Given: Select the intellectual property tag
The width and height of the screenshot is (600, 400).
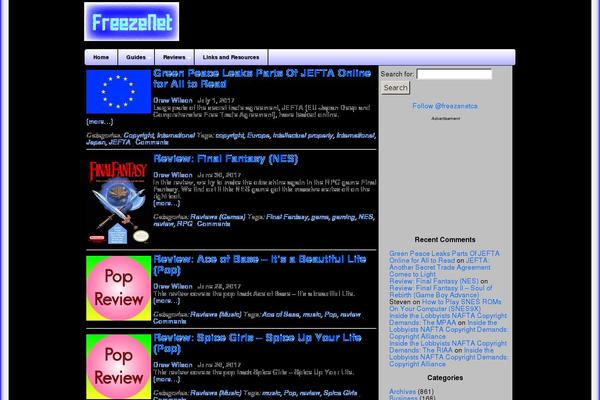Looking at the screenshot, I should 303,136.
